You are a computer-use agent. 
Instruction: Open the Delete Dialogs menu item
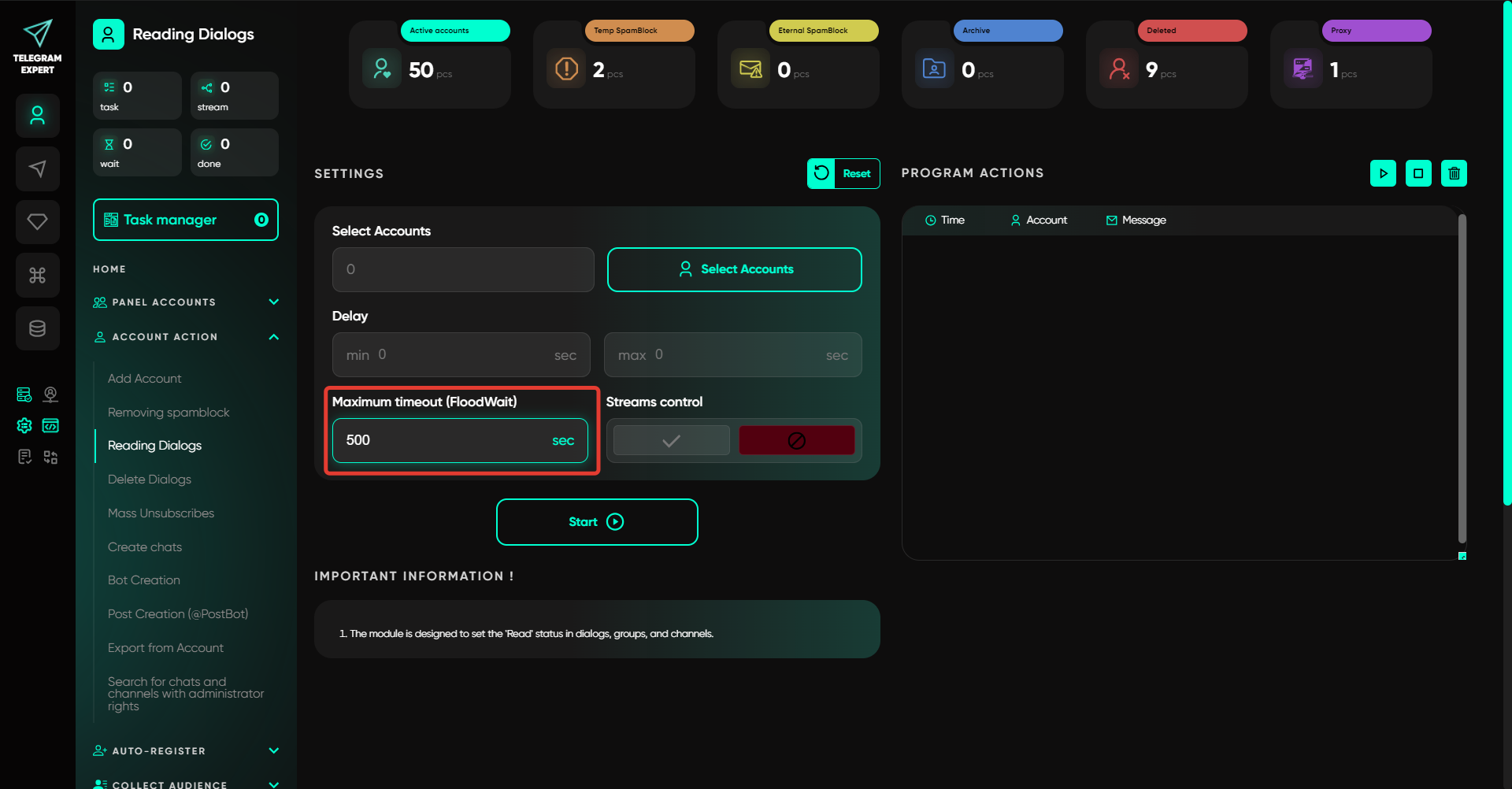click(x=150, y=480)
